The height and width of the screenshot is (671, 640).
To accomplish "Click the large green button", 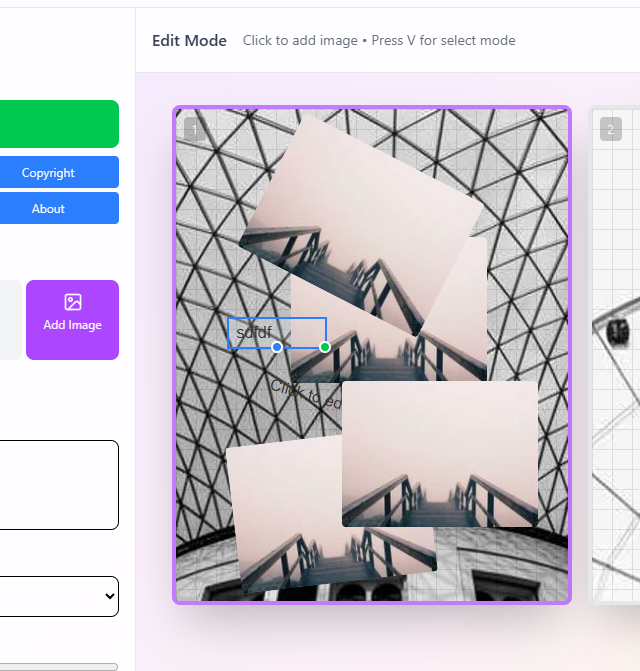I will pos(59,124).
